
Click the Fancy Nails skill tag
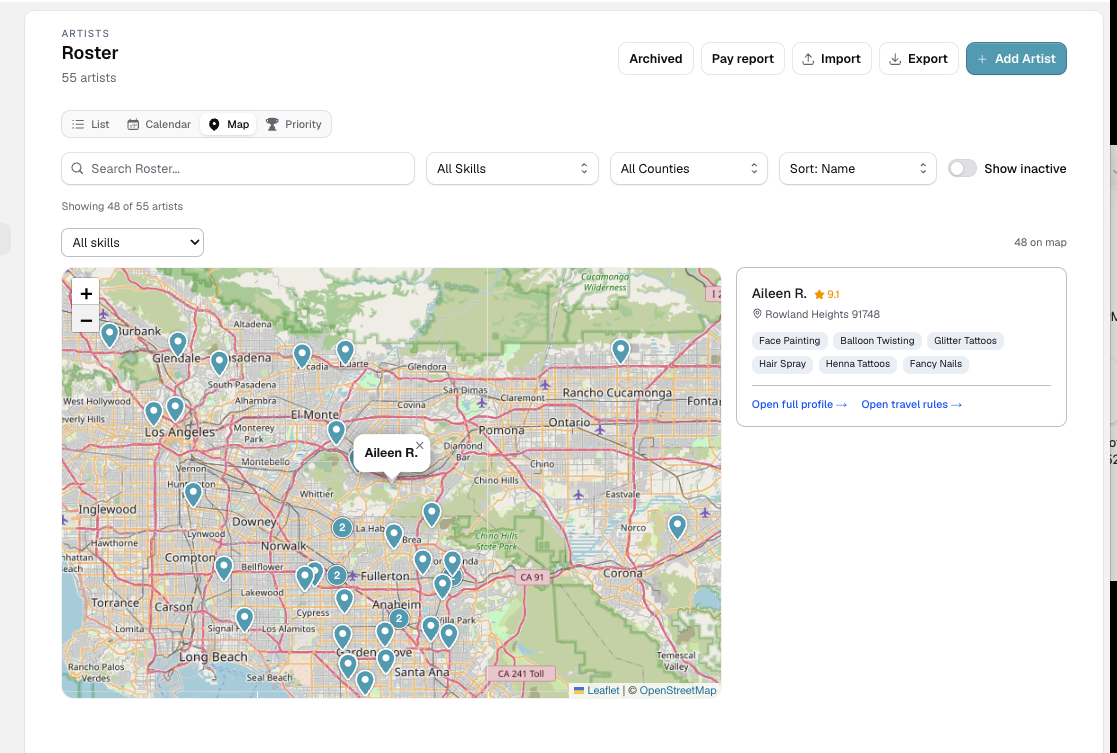935,363
